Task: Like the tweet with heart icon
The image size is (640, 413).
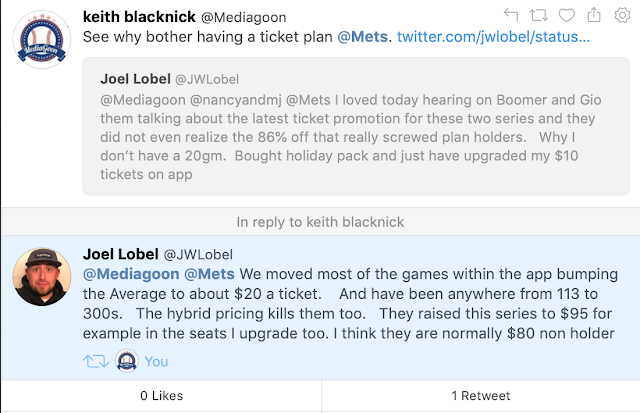Action: pyautogui.click(x=569, y=14)
